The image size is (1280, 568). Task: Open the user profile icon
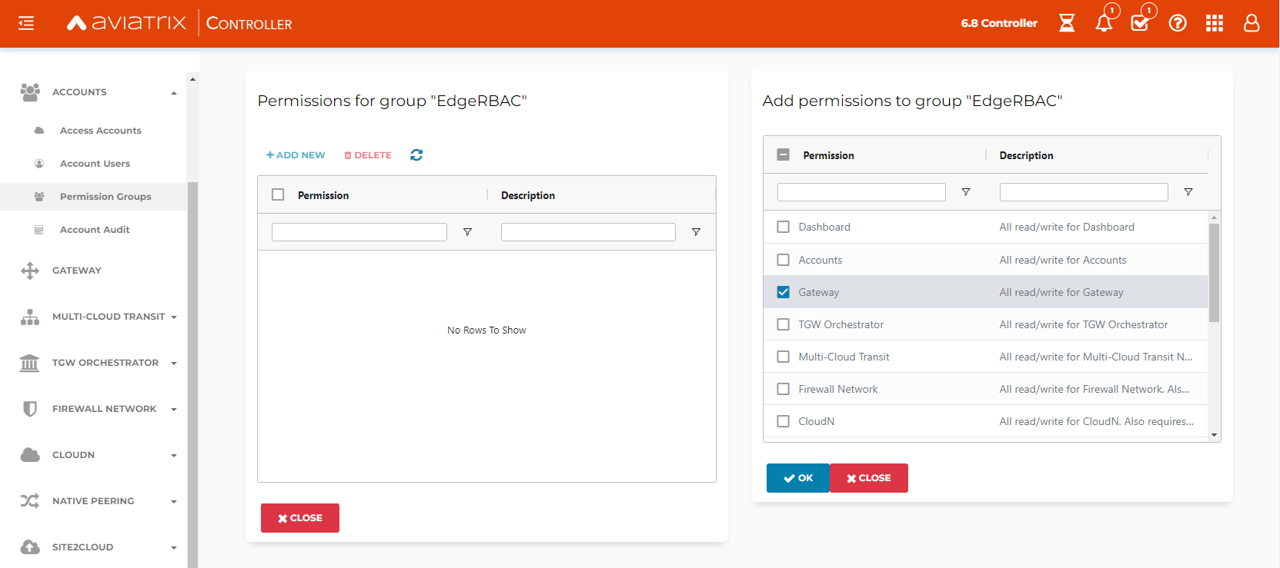pos(1251,23)
